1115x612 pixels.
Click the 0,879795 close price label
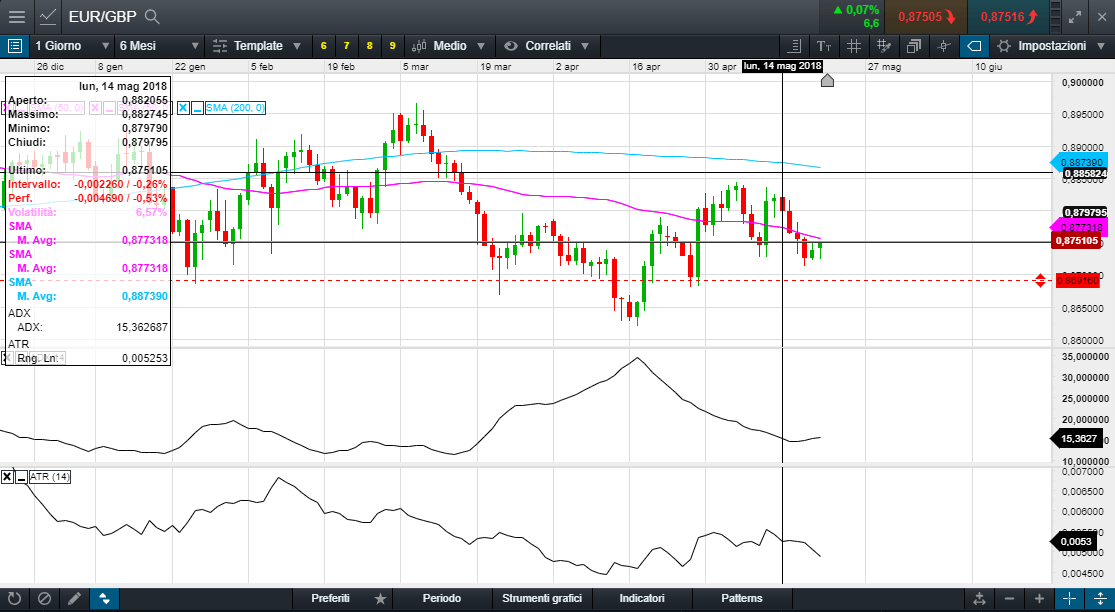click(1085, 212)
